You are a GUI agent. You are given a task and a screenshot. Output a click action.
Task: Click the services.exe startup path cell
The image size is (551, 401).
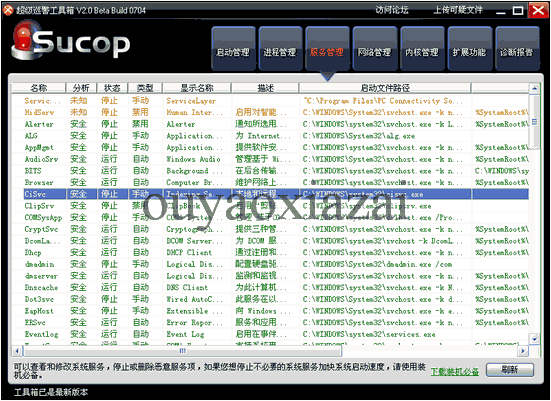tap(369, 334)
